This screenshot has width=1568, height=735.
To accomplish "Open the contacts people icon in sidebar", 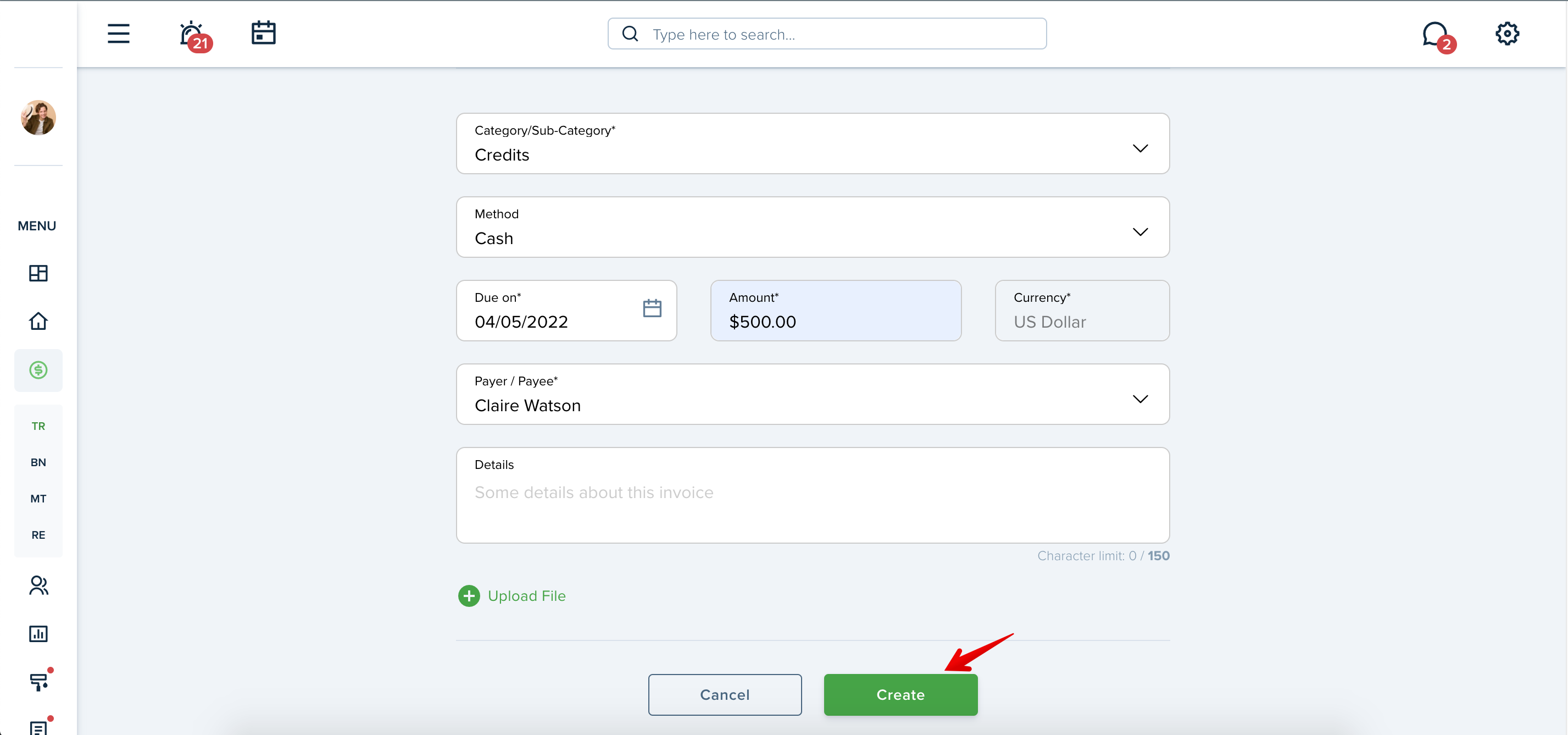I will 38,585.
